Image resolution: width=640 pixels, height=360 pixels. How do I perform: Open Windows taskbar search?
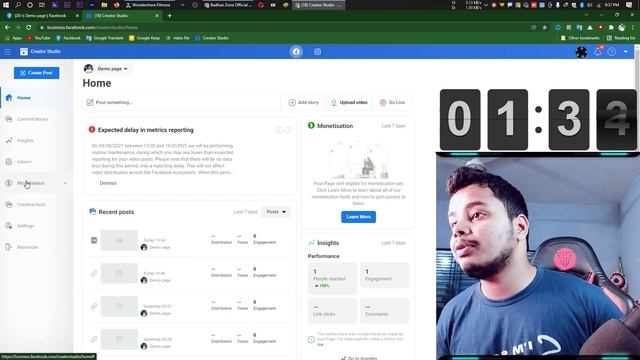point(18,5)
